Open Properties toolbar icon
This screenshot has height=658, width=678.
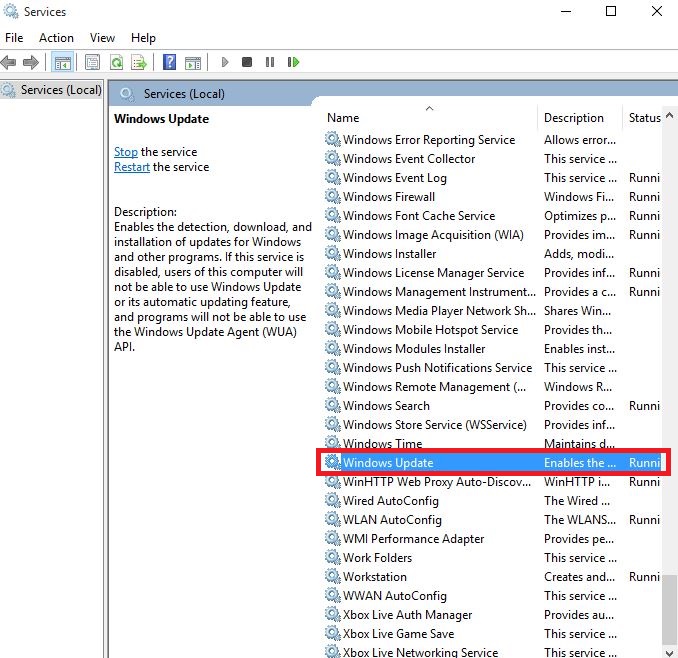[92, 63]
